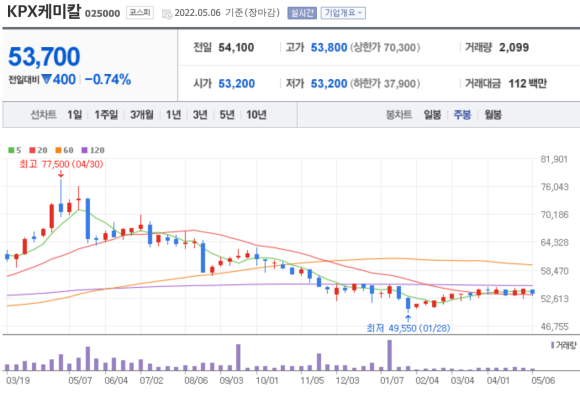Click the 실시간 button

click(x=302, y=13)
